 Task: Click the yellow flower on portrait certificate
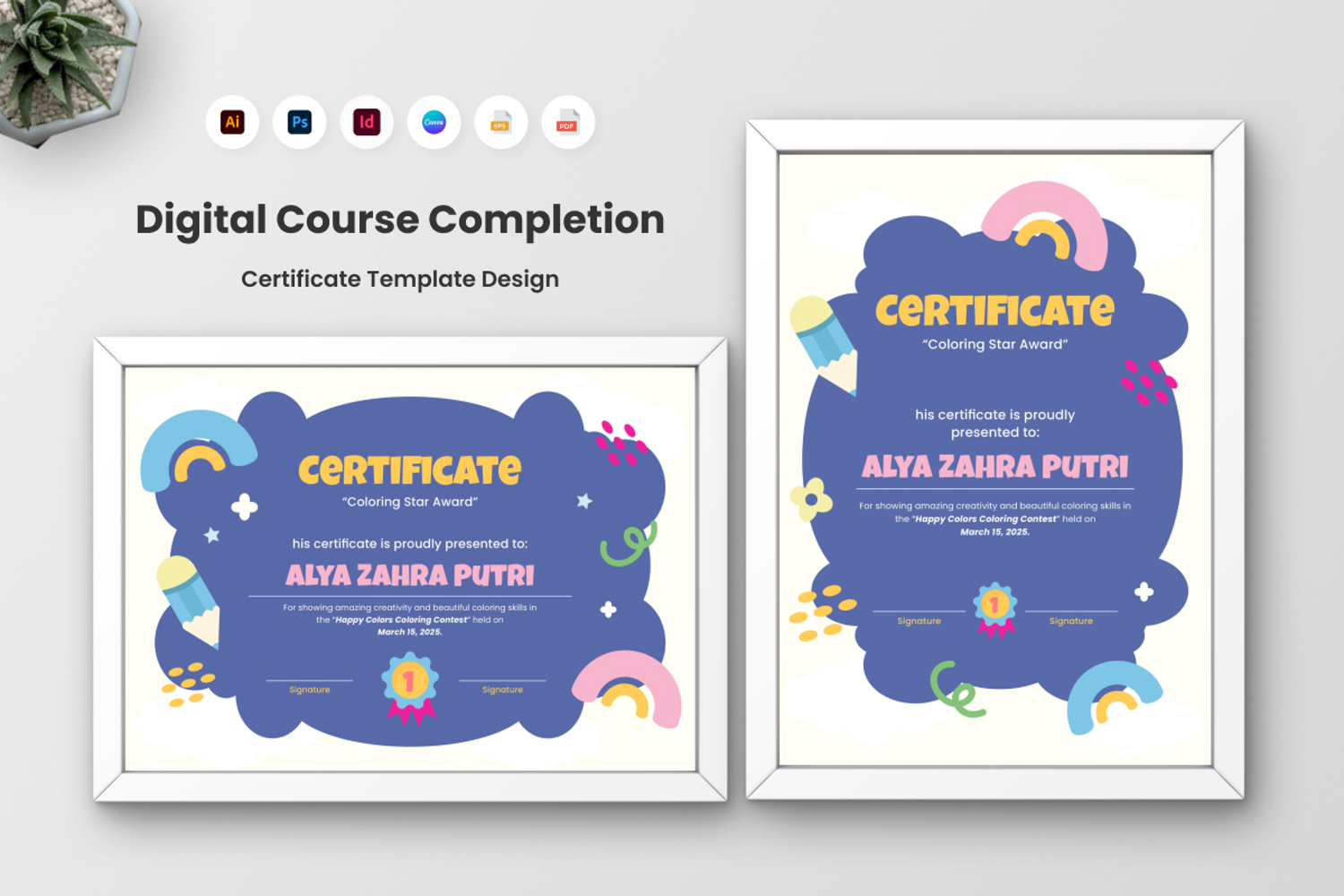811,498
